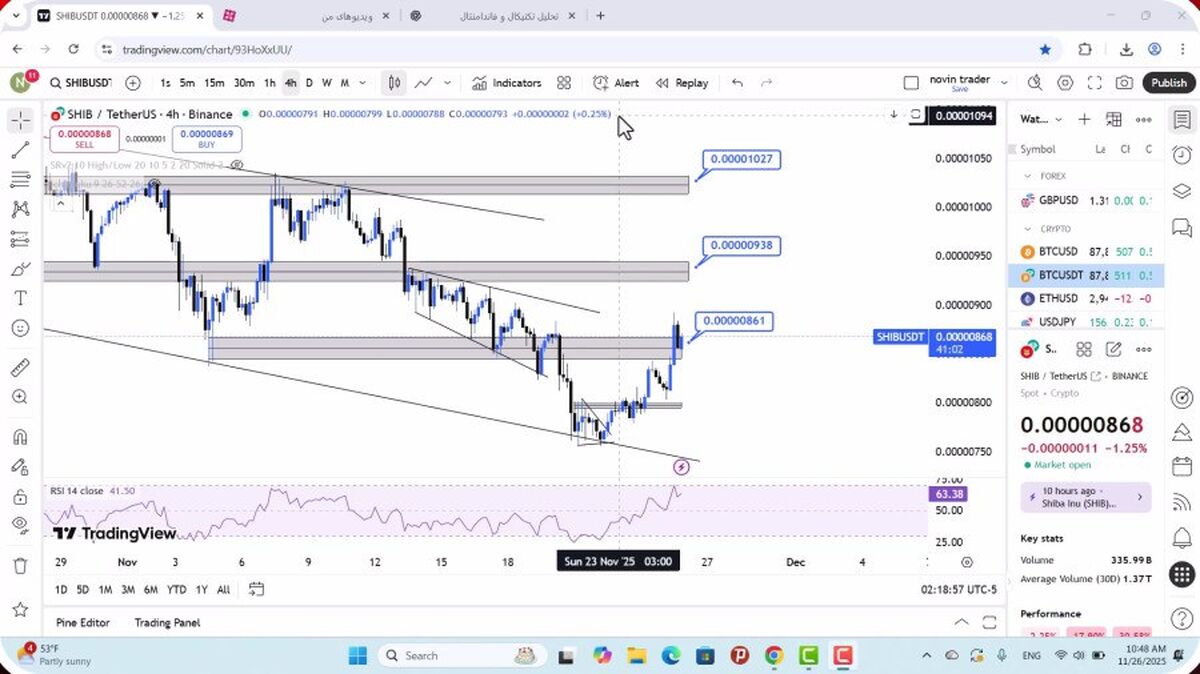Viewport: 1200px width, 674px height.
Task: Collapse the CRYPTO watchlist section
Action: (x=1027, y=229)
